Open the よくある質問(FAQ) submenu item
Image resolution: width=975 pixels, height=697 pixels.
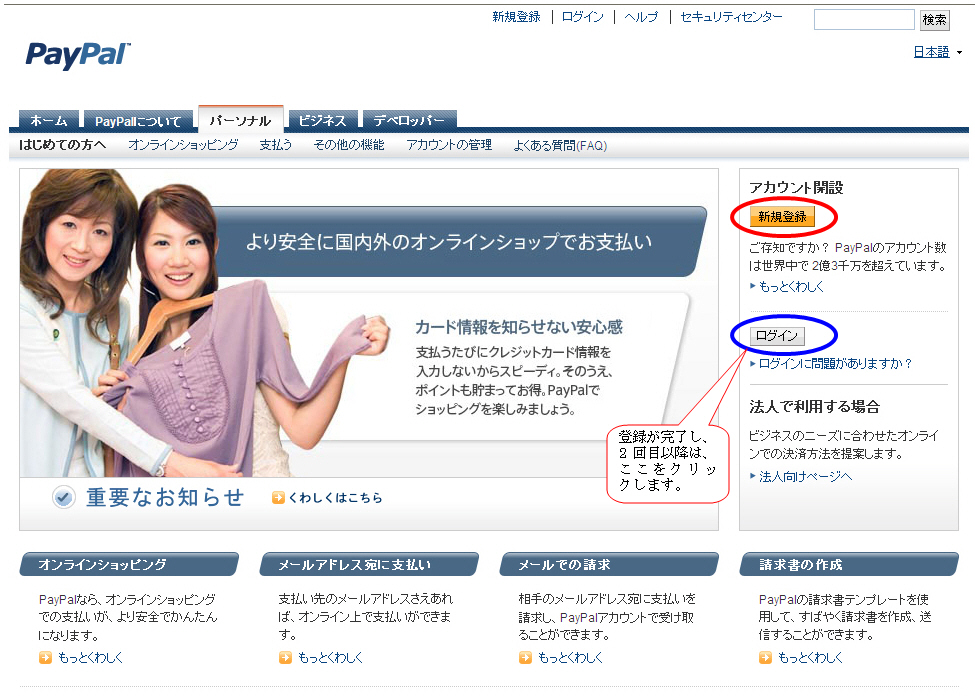tap(560, 145)
